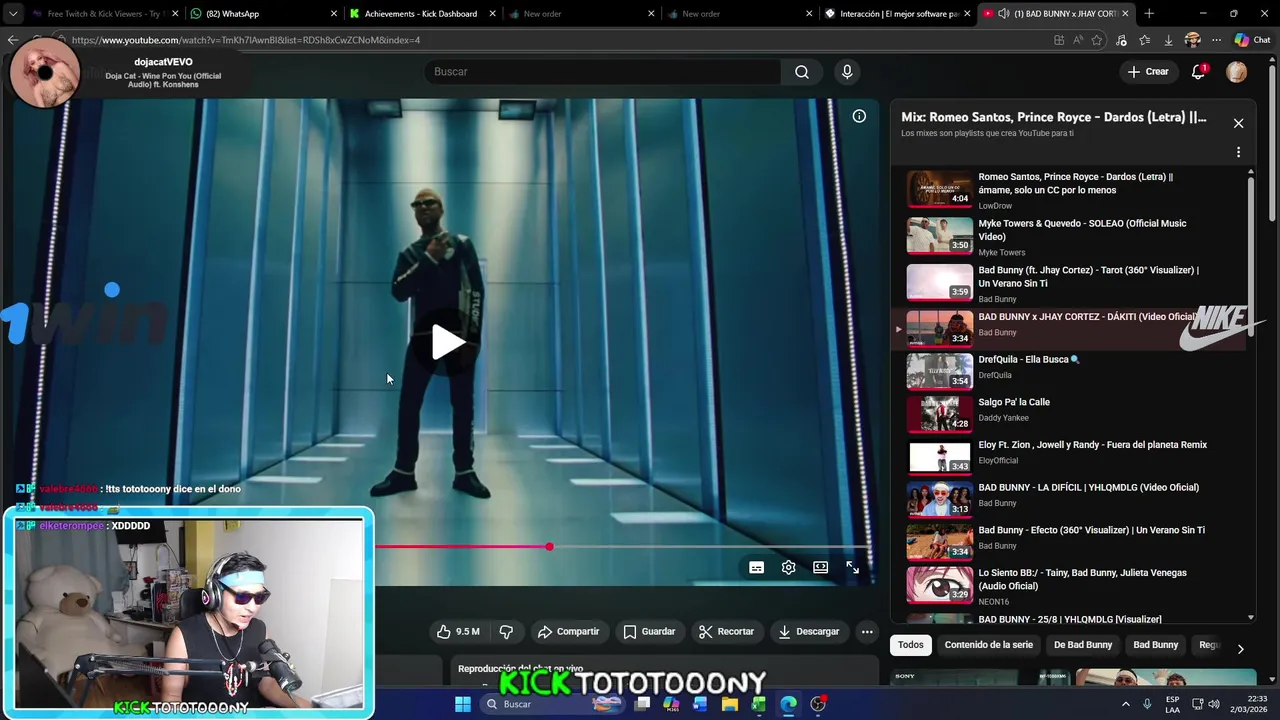Viewport: 1280px width, 720px height.
Task: Open browser settings three-dot menu
Action: [x=1216, y=40]
